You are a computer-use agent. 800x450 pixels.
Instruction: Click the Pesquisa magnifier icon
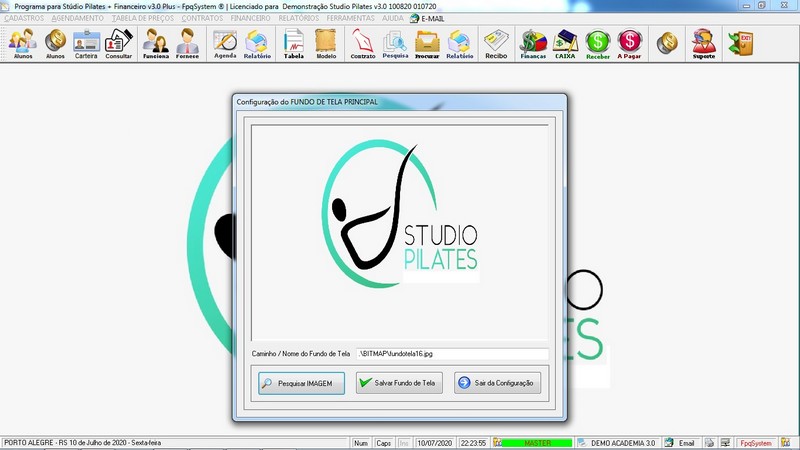[x=395, y=44]
